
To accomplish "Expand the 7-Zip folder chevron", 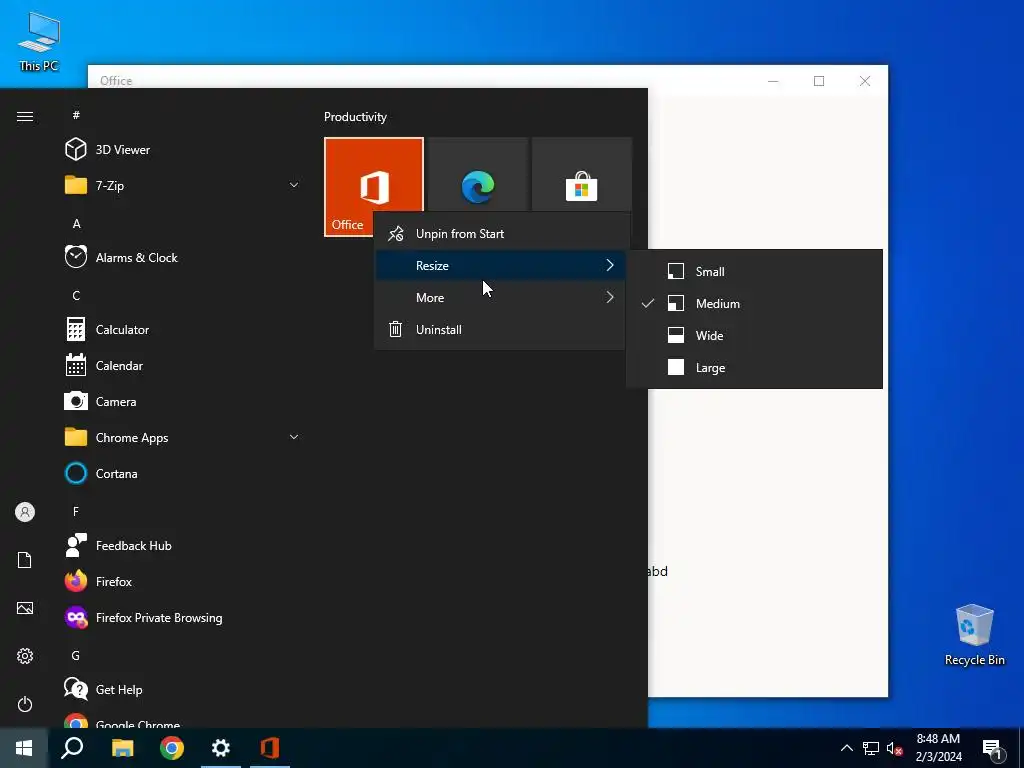I will click(x=294, y=185).
